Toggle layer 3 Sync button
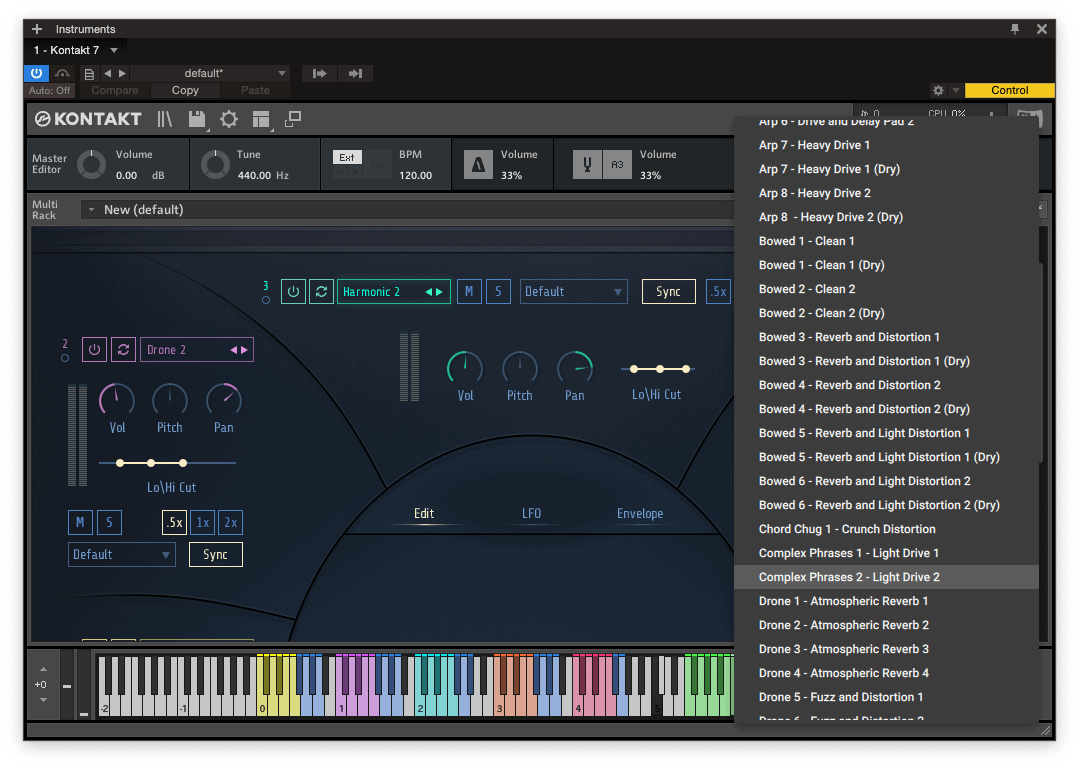 coord(668,292)
